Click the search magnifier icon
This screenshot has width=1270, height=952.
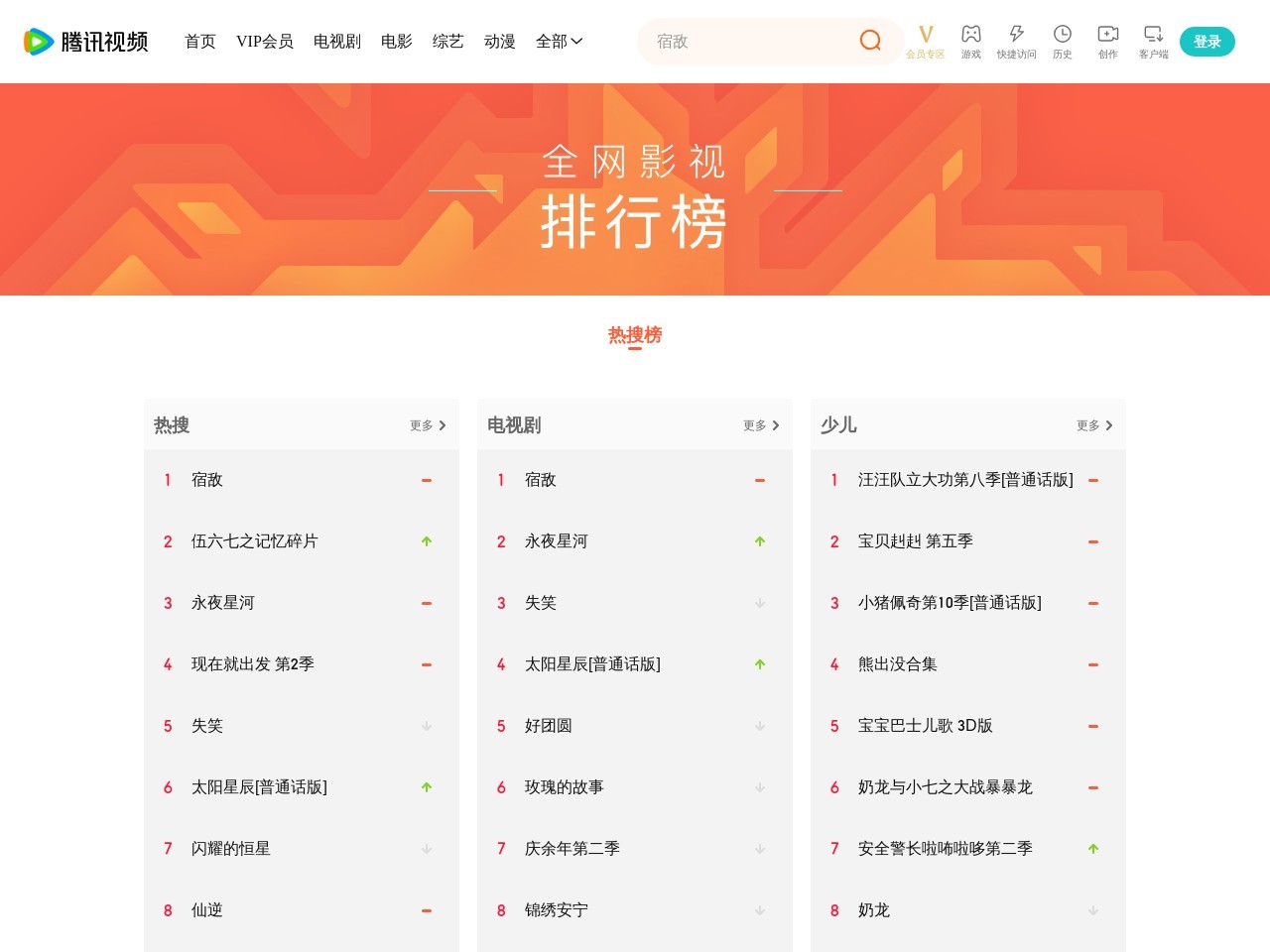pos(870,41)
